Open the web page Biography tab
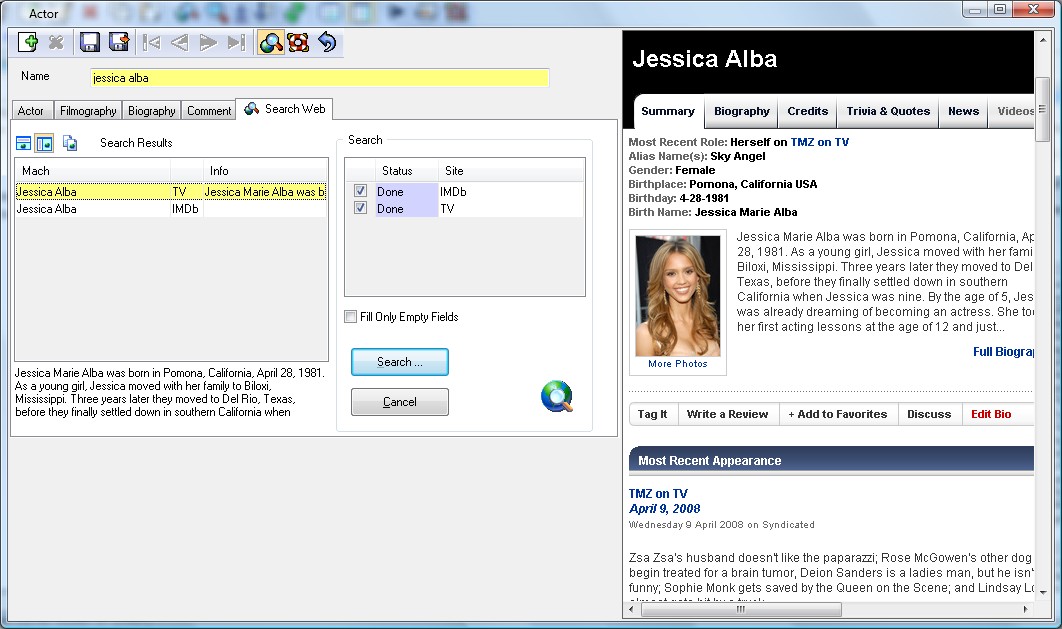 pyautogui.click(x=742, y=111)
